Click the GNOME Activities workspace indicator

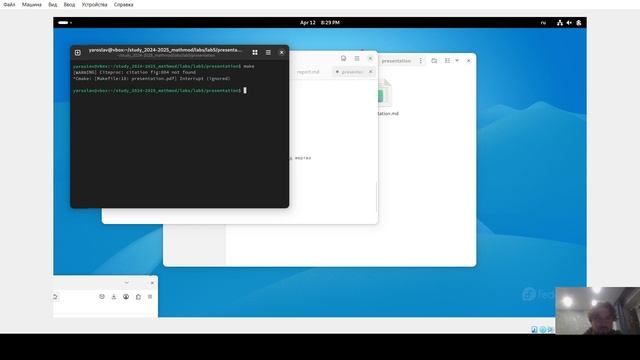(65, 23)
